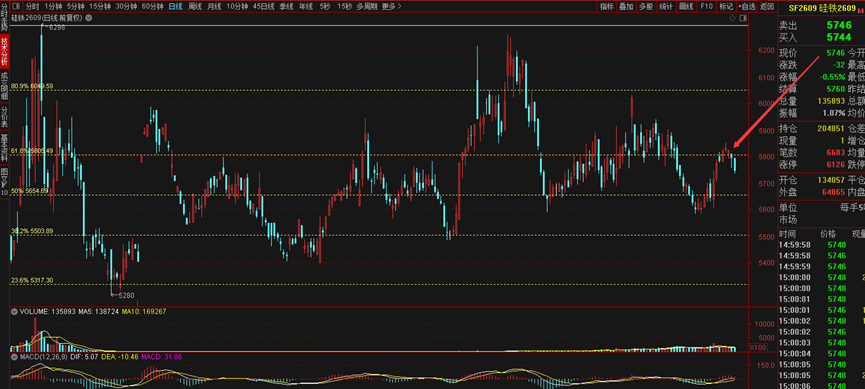Click the diamond icon above the chart
Viewport: 865px width, 389px height.
pos(732,18)
